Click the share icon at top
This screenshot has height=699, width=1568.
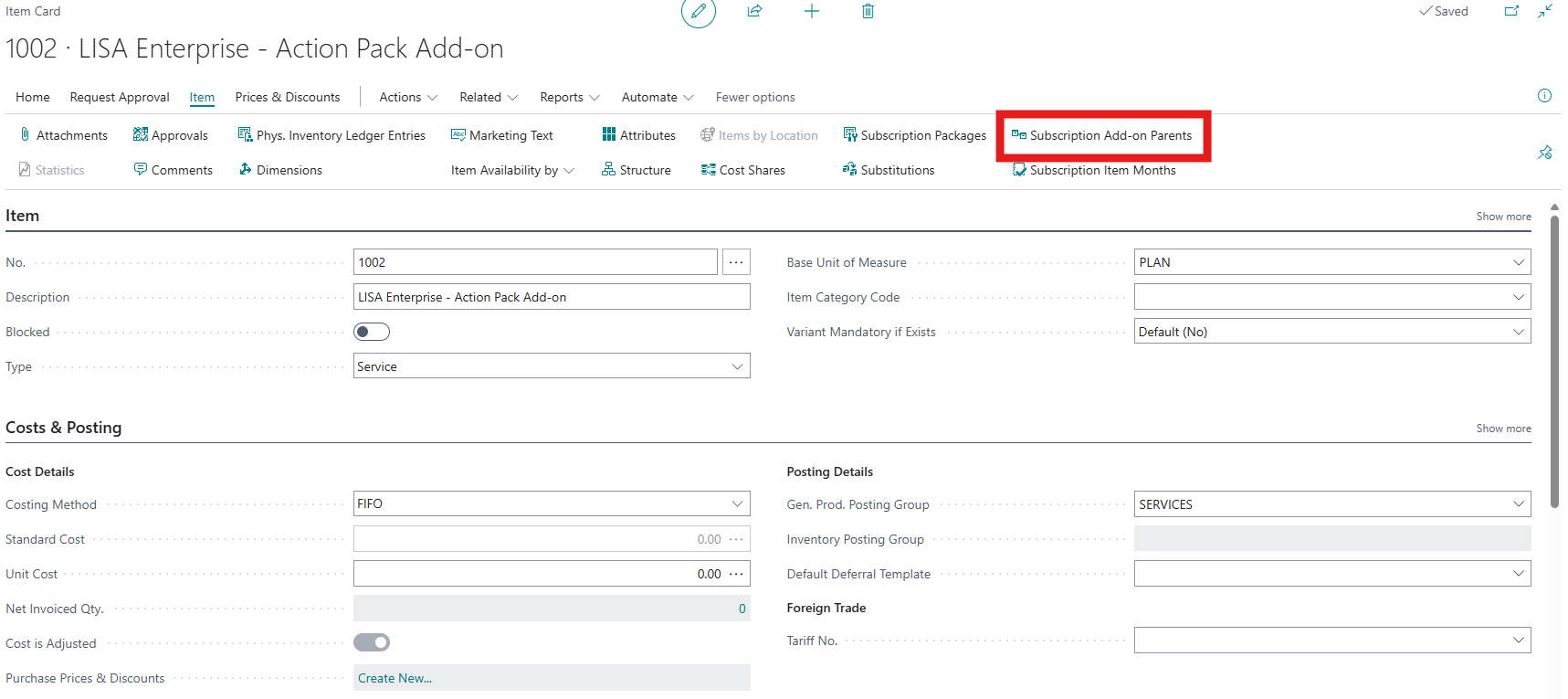[754, 12]
